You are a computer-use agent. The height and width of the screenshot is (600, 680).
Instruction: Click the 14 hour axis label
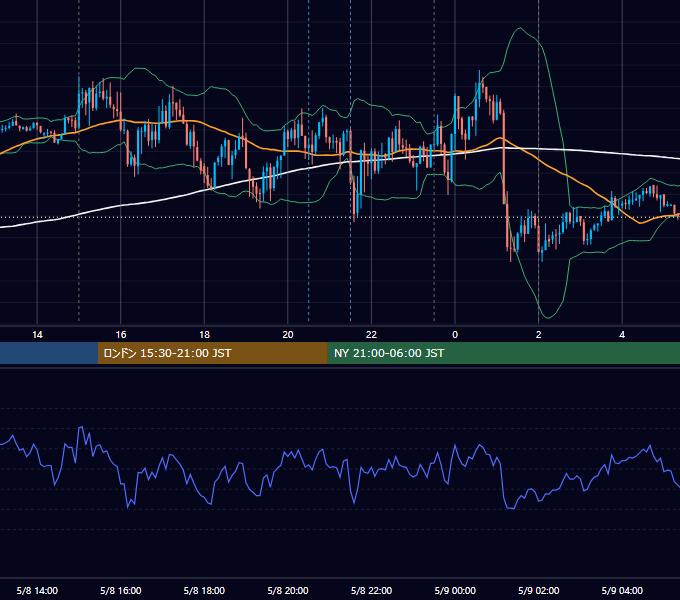[37, 335]
